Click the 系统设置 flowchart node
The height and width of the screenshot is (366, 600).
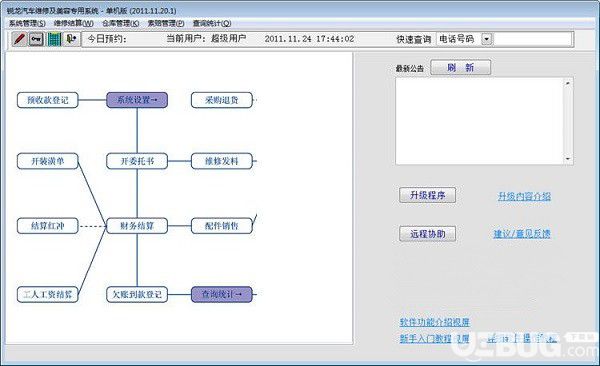tap(137, 100)
